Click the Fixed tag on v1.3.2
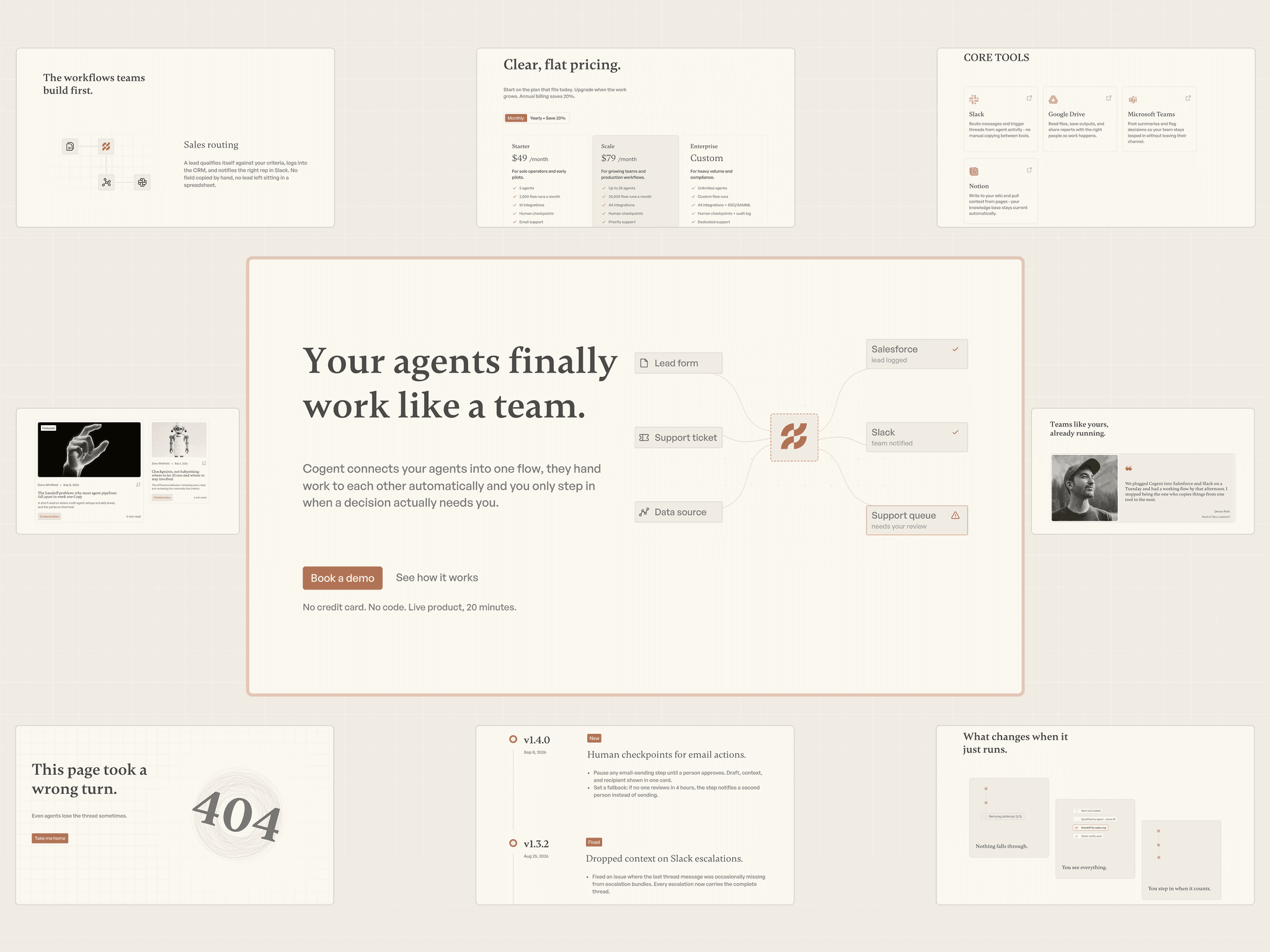Image resolution: width=1270 pixels, height=952 pixels. pyautogui.click(x=594, y=842)
